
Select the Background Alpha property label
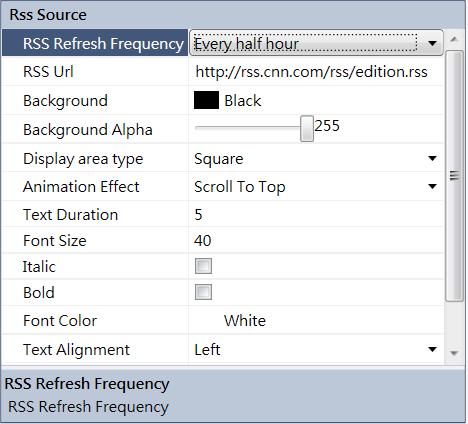click(88, 130)
